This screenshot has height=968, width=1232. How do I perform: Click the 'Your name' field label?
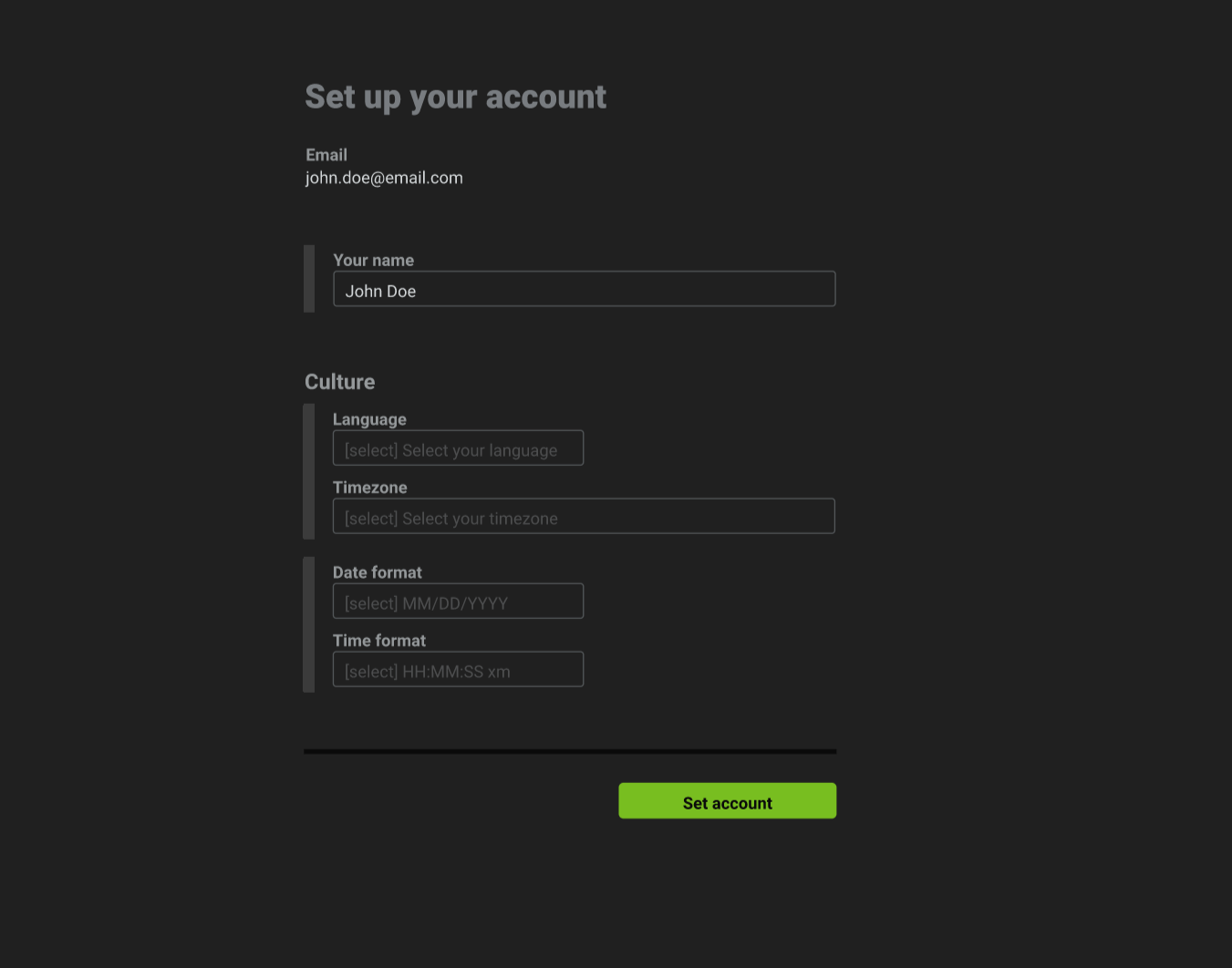tap(373, 261)
